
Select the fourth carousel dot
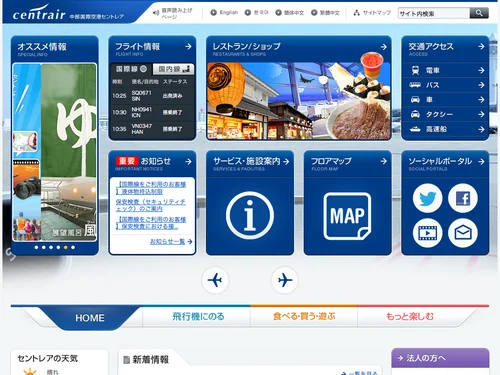point(58,247)
